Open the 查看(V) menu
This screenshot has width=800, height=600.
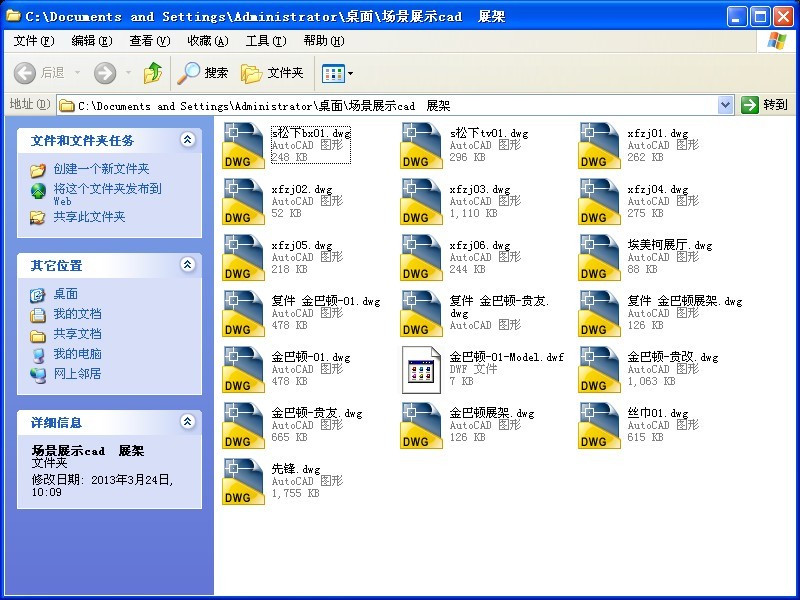[149, 41]
